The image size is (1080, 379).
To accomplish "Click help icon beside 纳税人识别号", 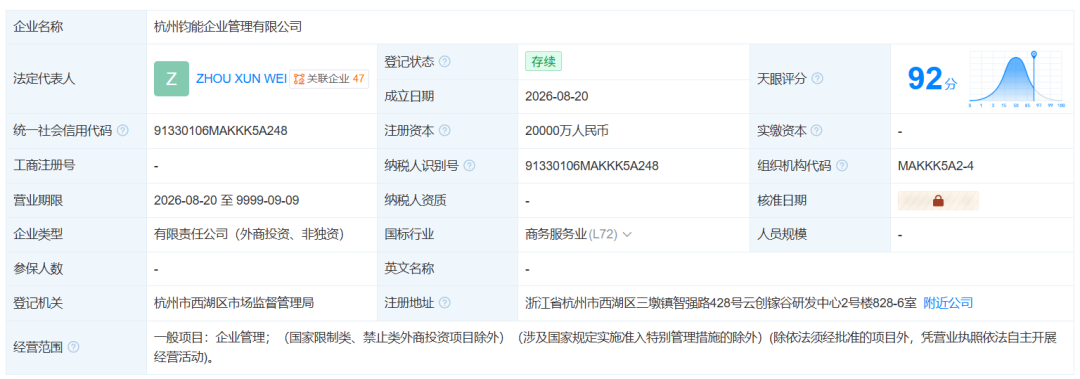I will [470, 165].
